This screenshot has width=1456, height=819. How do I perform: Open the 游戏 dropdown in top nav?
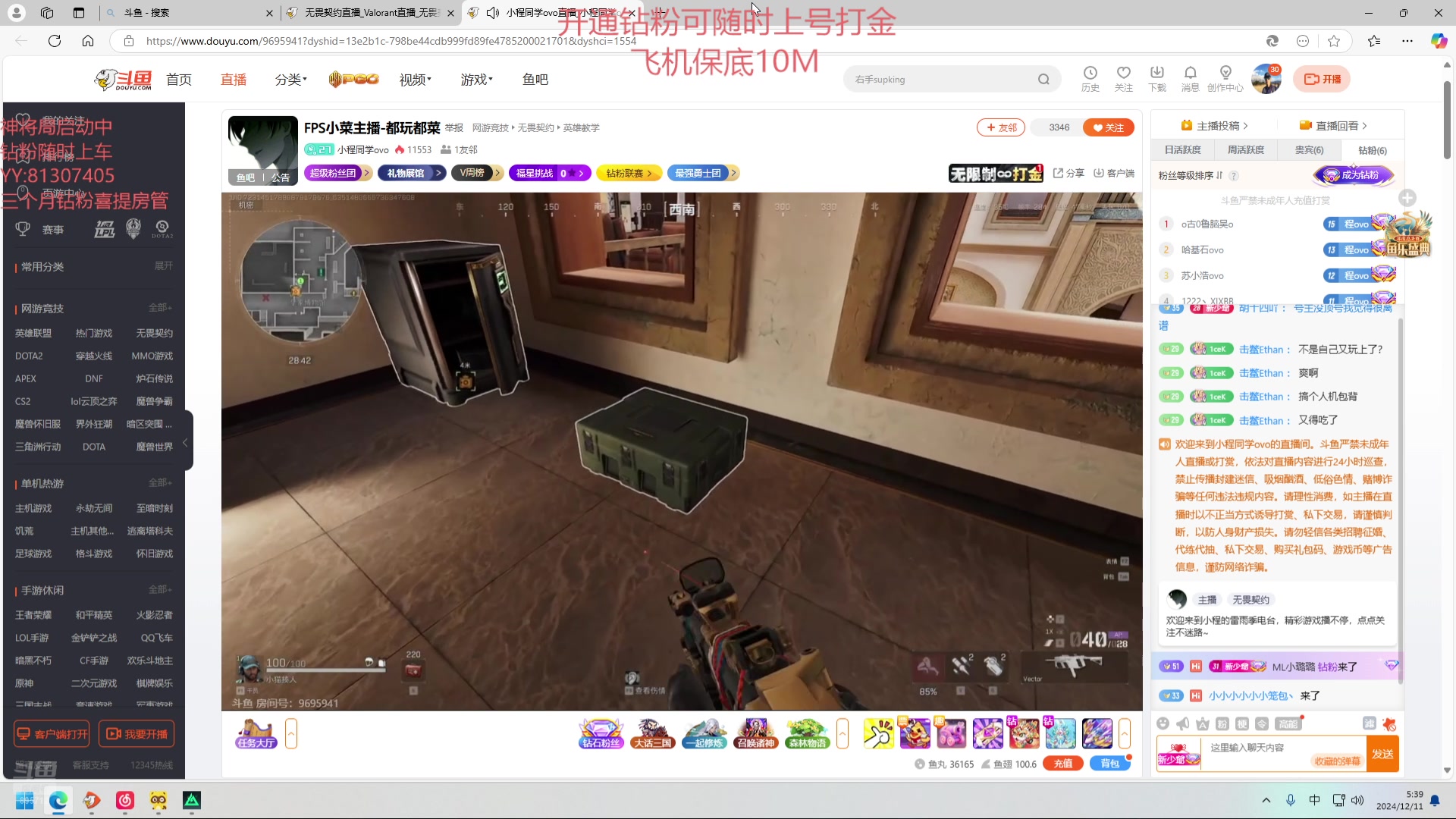pyautogui.click(x=476, y=80)
